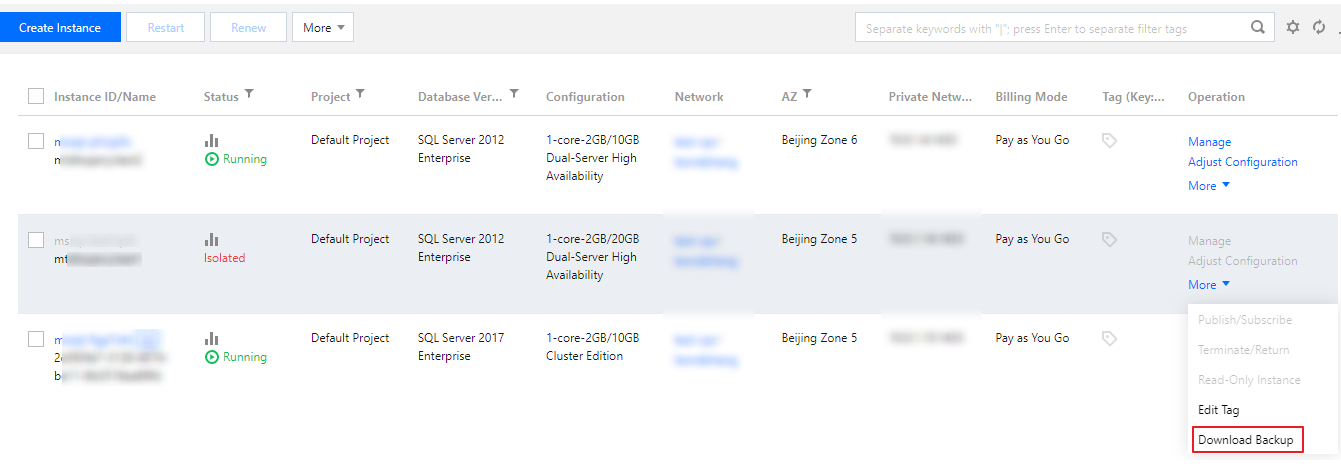The width and height of the screenshot is (1341, 469).
Task: Select the first running instance checkbox
Action: 36,141
